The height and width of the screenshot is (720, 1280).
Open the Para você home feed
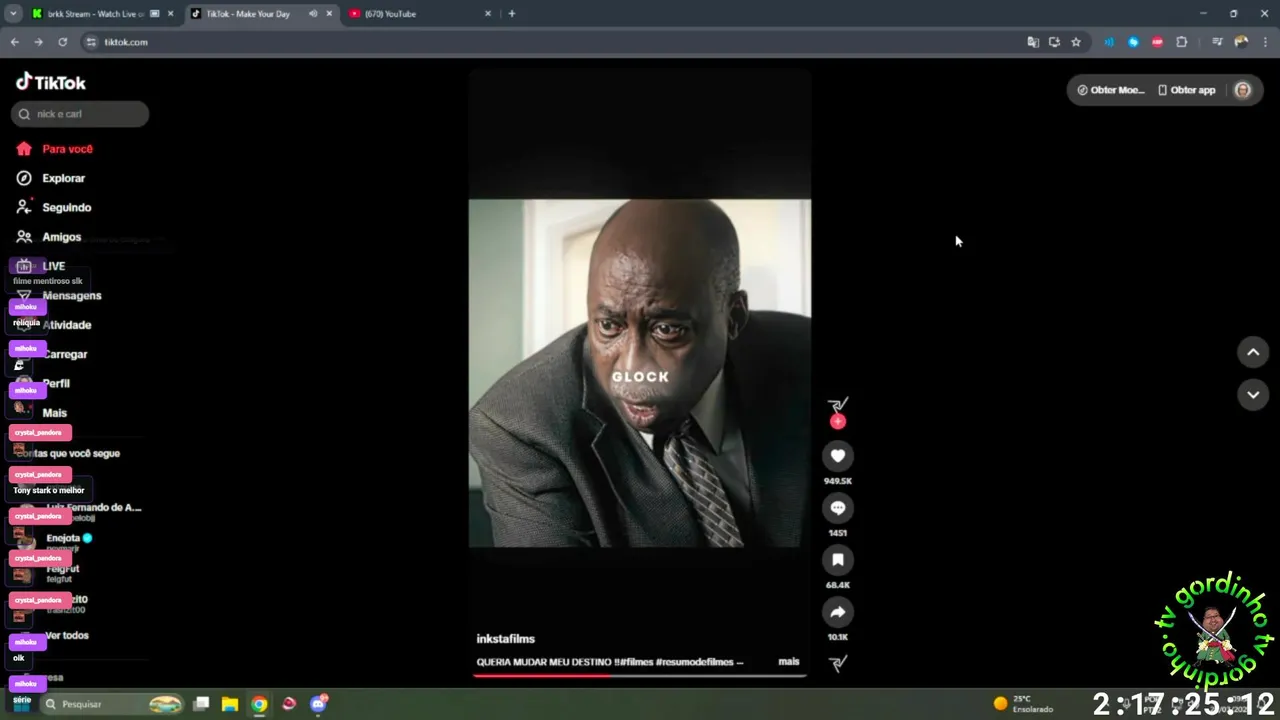coord(55,149)
